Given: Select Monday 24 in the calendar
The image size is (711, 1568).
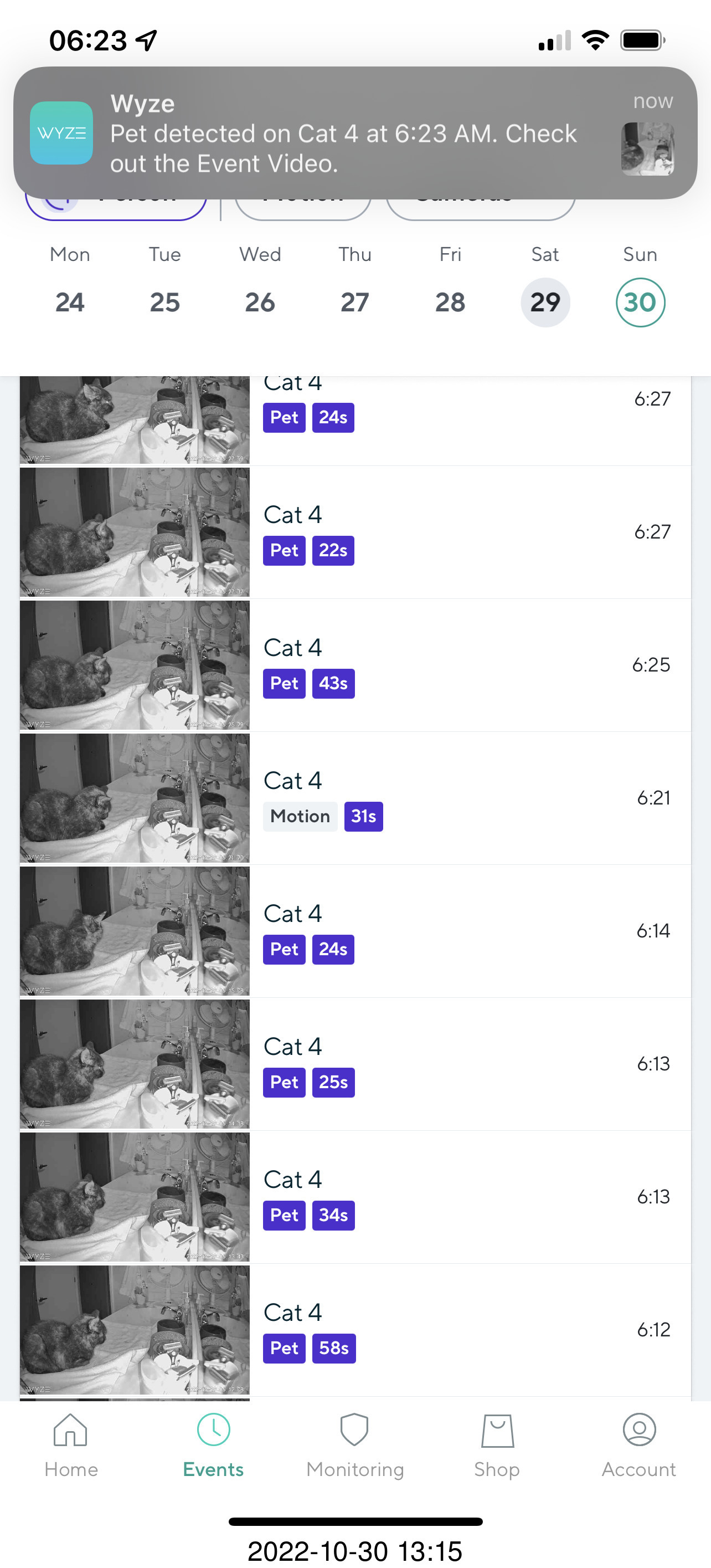Looking at the screenshot, I should click(x=70, y=303).
